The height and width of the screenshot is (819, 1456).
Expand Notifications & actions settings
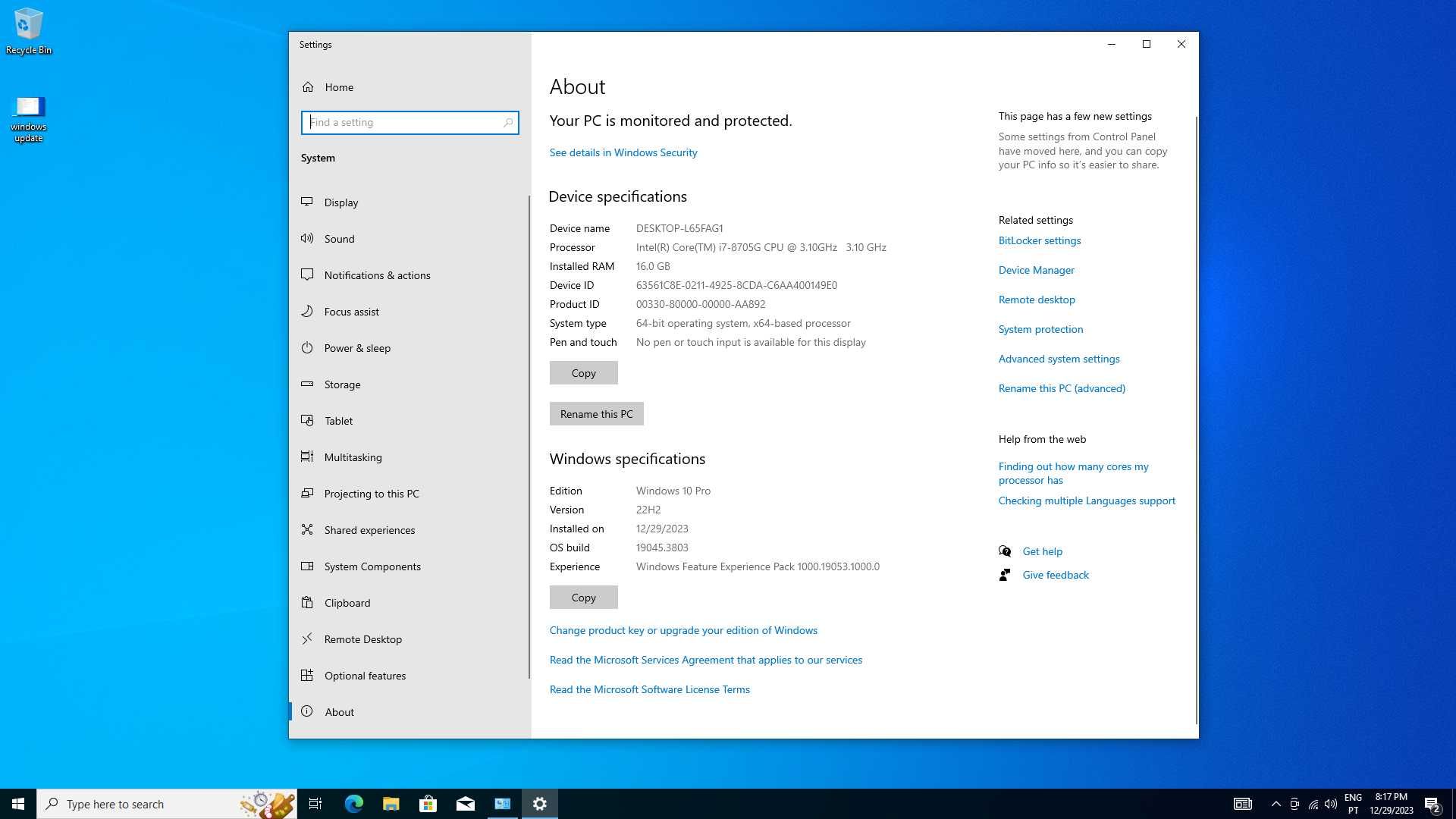click(377, 275)
